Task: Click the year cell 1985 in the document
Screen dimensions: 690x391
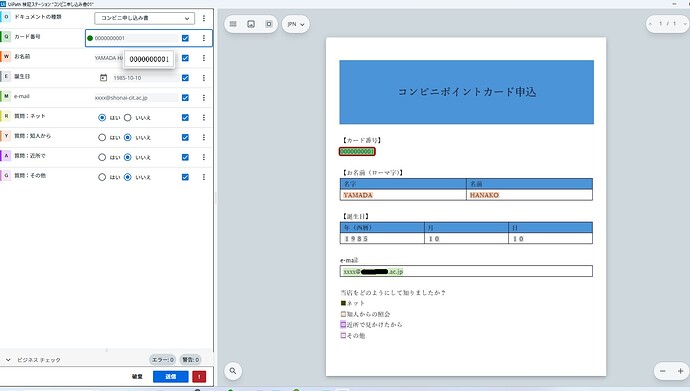Action: point(382,238)
